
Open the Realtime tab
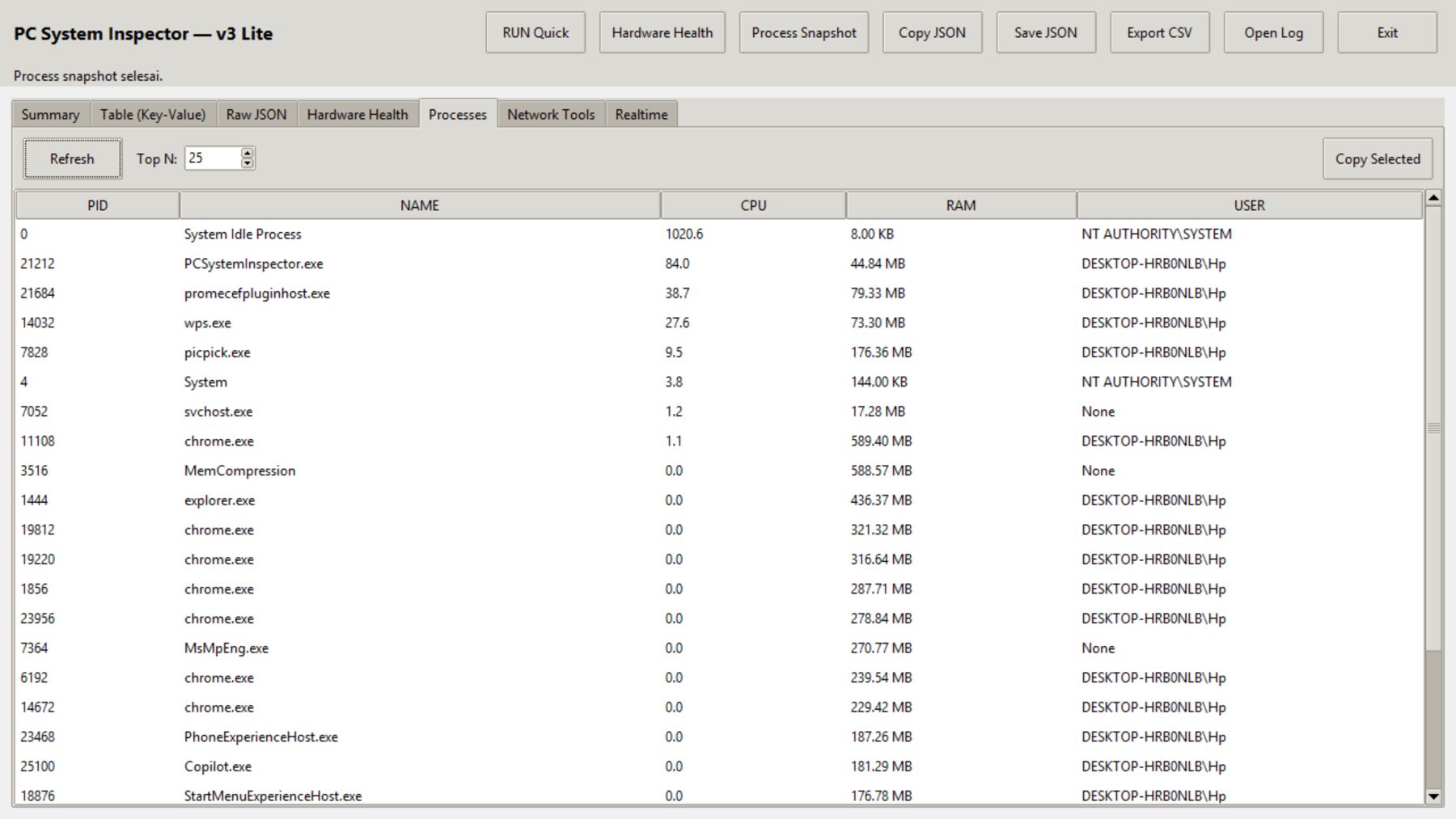(641, 115)
